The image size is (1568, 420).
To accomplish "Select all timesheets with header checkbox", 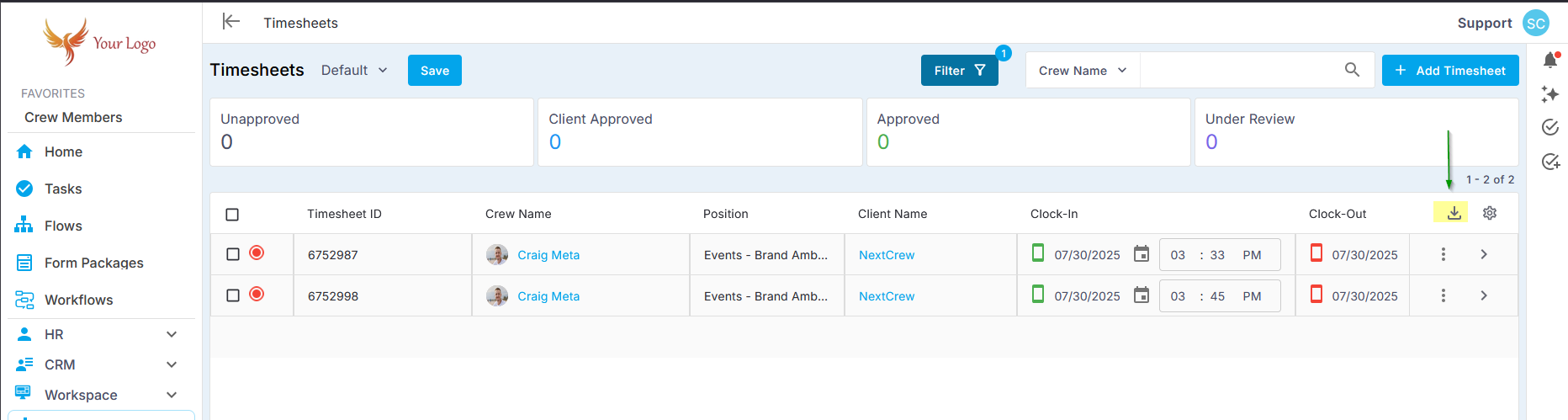I will click(x=232, y=215).
